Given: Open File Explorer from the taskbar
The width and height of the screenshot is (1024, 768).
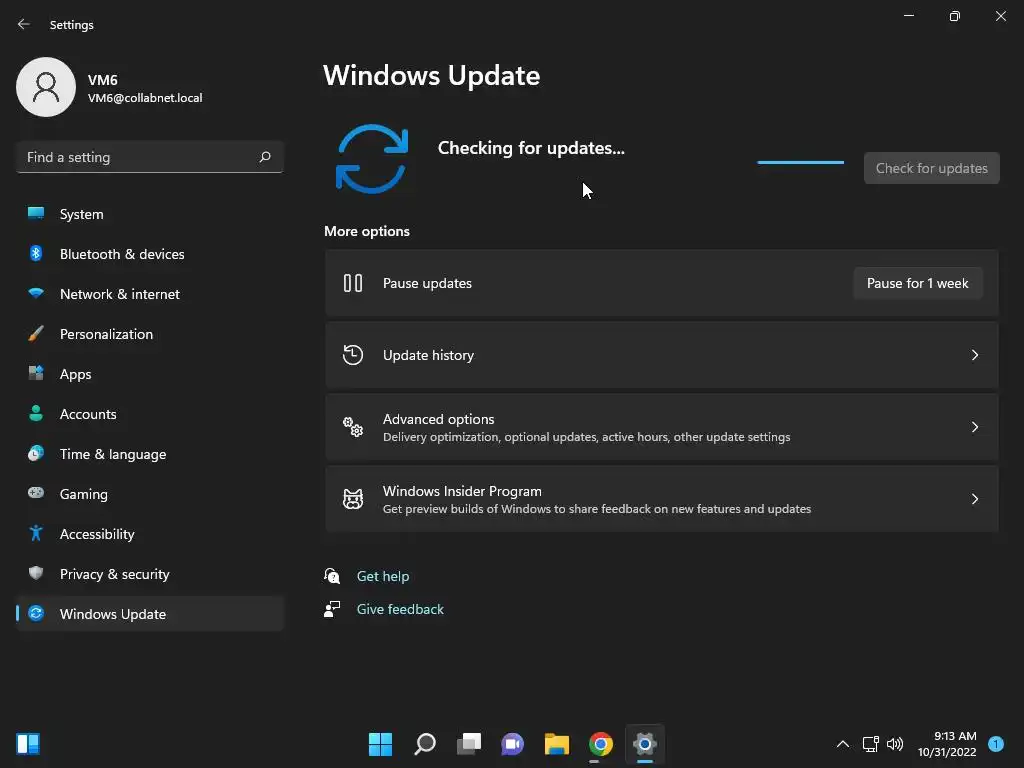Looking at the screenshot, I should pos(556,744).
